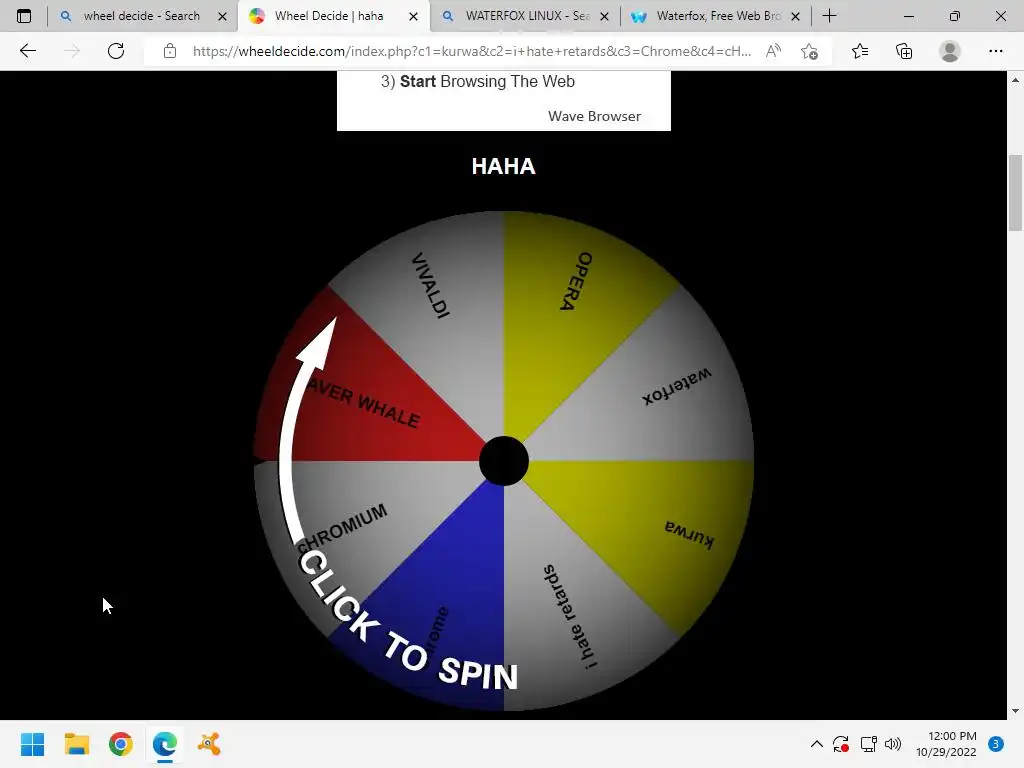
Task: Switch to Waterfox, Free Web Browser tab
Action: coord(718,16)
